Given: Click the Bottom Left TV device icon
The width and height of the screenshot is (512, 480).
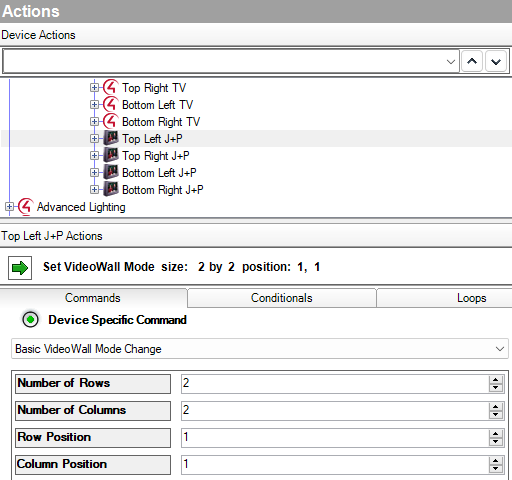Looking at the screenshot, I should [111, 105].
